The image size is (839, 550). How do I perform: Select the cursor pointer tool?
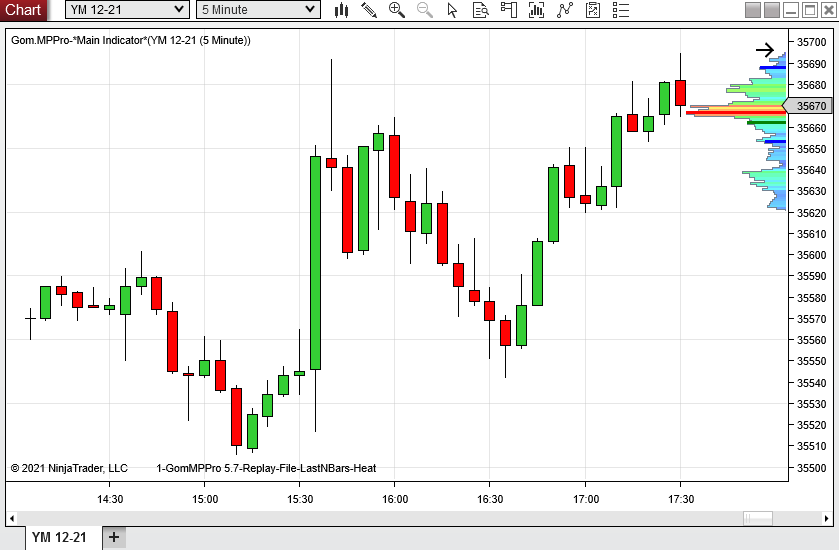point(453,10)
